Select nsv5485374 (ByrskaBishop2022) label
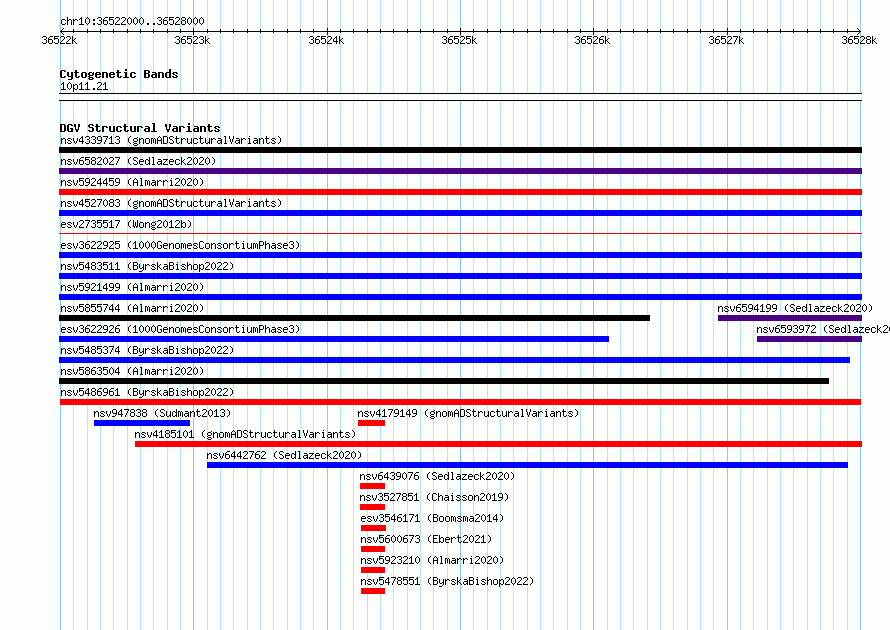Viewport: 890px width, 630px height. tap(147, 350)
